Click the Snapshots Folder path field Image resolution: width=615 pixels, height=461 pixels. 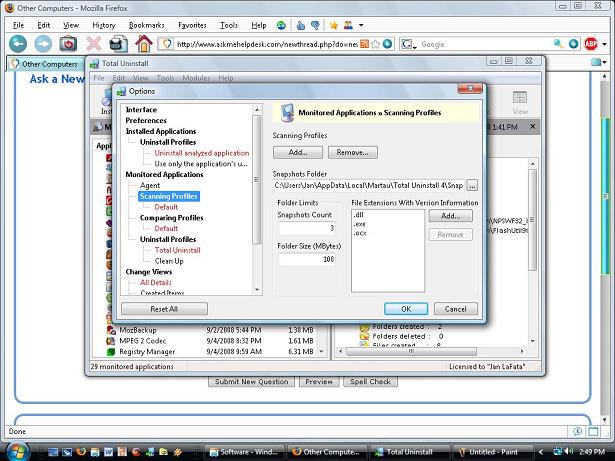pyautogui.click(x=369, y=186)
